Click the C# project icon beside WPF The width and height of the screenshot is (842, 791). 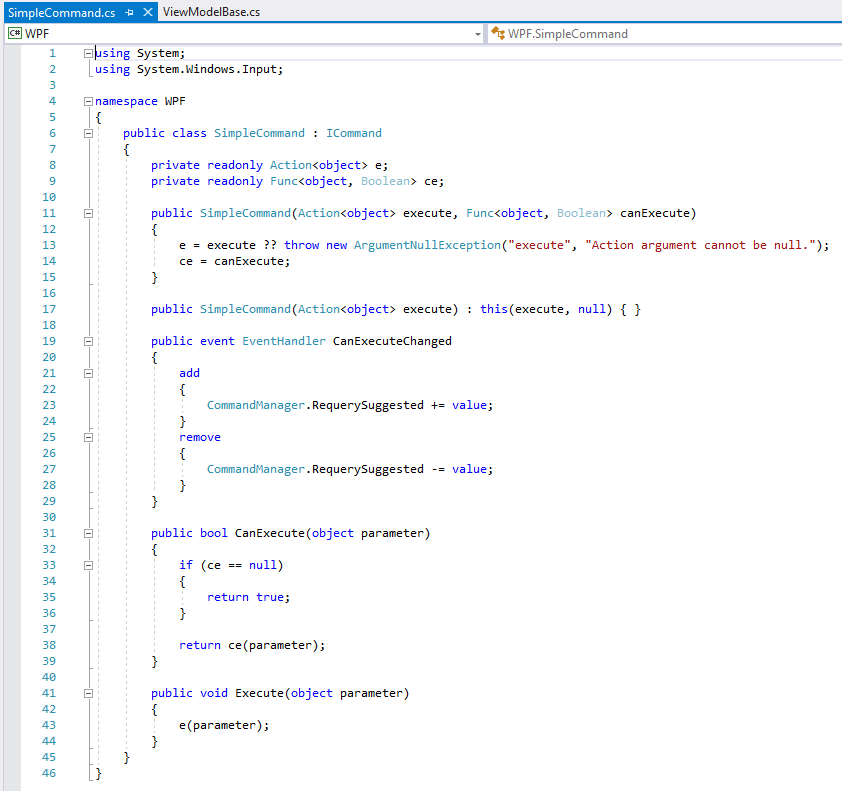[x=14, y=33]
